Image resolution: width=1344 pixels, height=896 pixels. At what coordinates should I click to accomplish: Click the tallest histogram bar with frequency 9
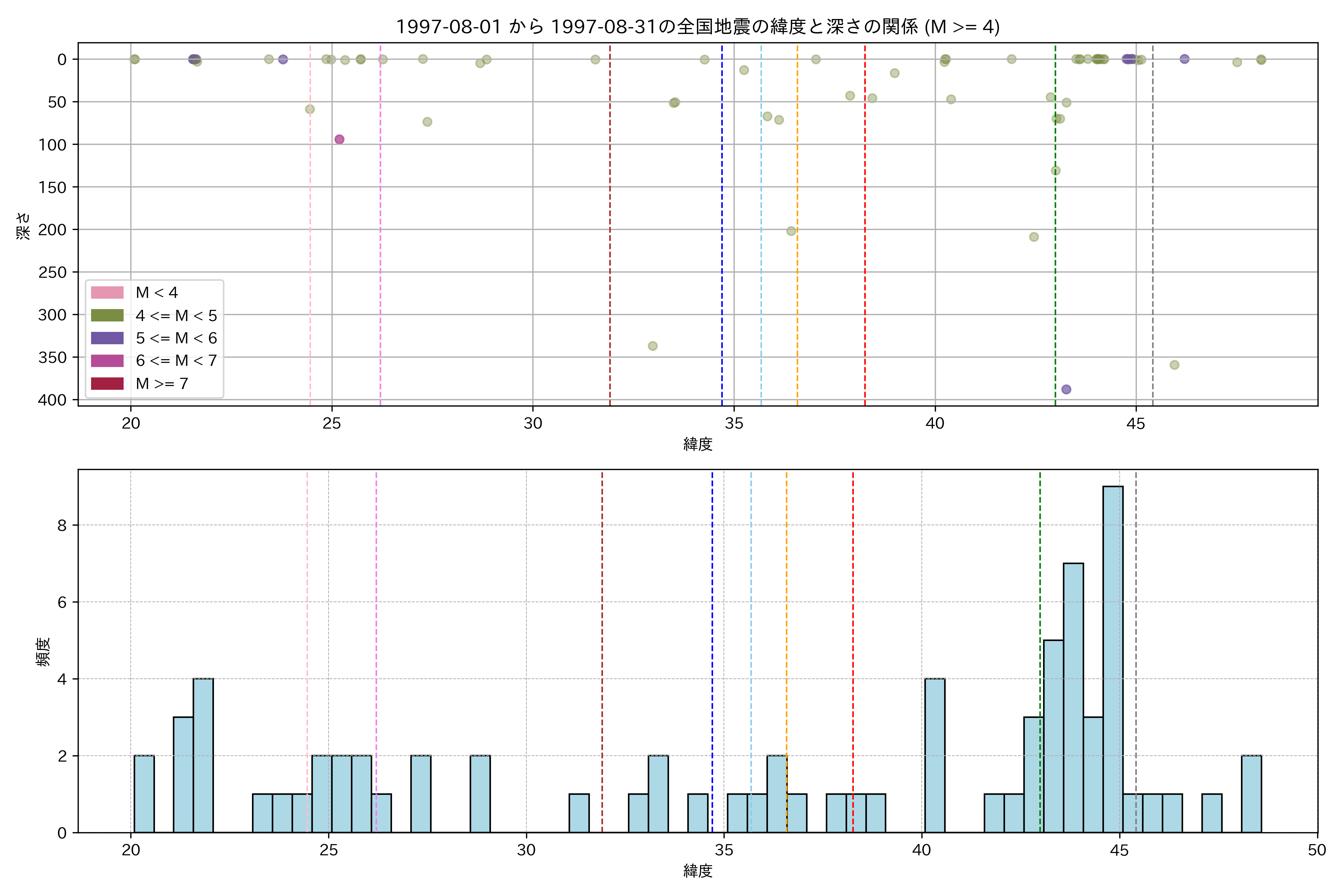1113,659
